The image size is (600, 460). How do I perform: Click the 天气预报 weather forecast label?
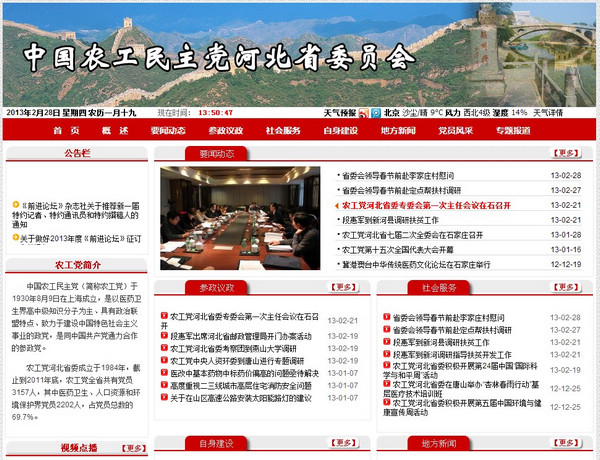339,113
